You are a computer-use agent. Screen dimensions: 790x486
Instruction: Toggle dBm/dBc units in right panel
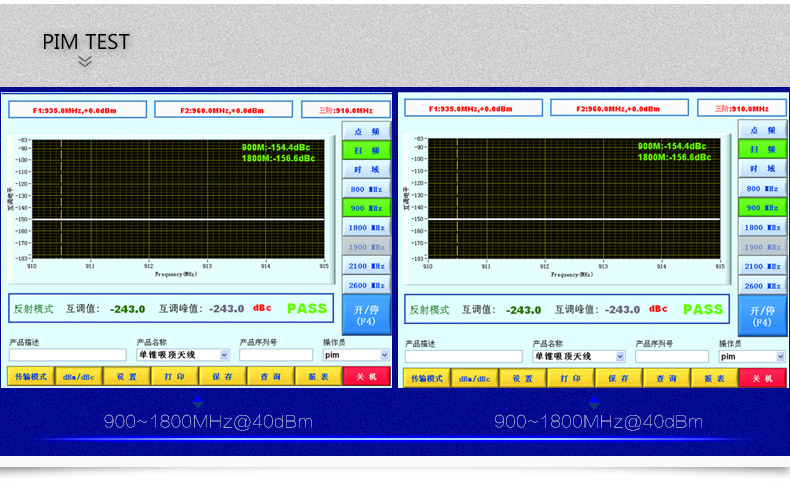point(473,379)
